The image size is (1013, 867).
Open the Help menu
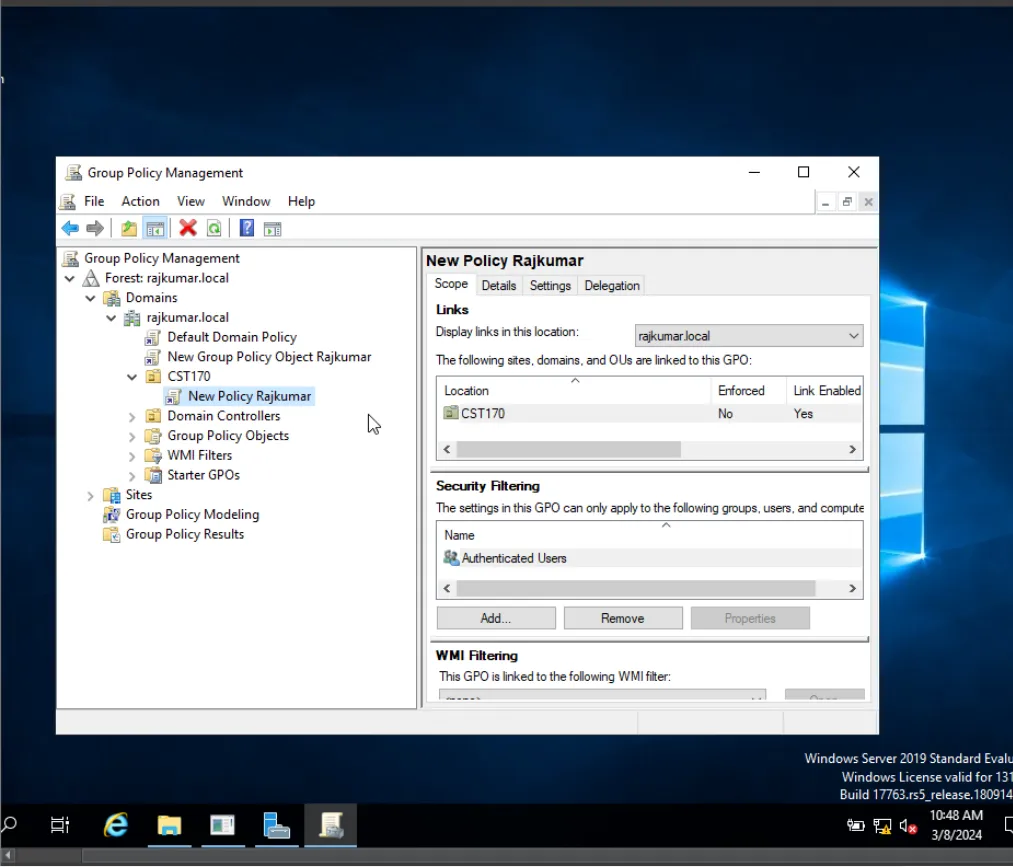click(x=301, y=202)
